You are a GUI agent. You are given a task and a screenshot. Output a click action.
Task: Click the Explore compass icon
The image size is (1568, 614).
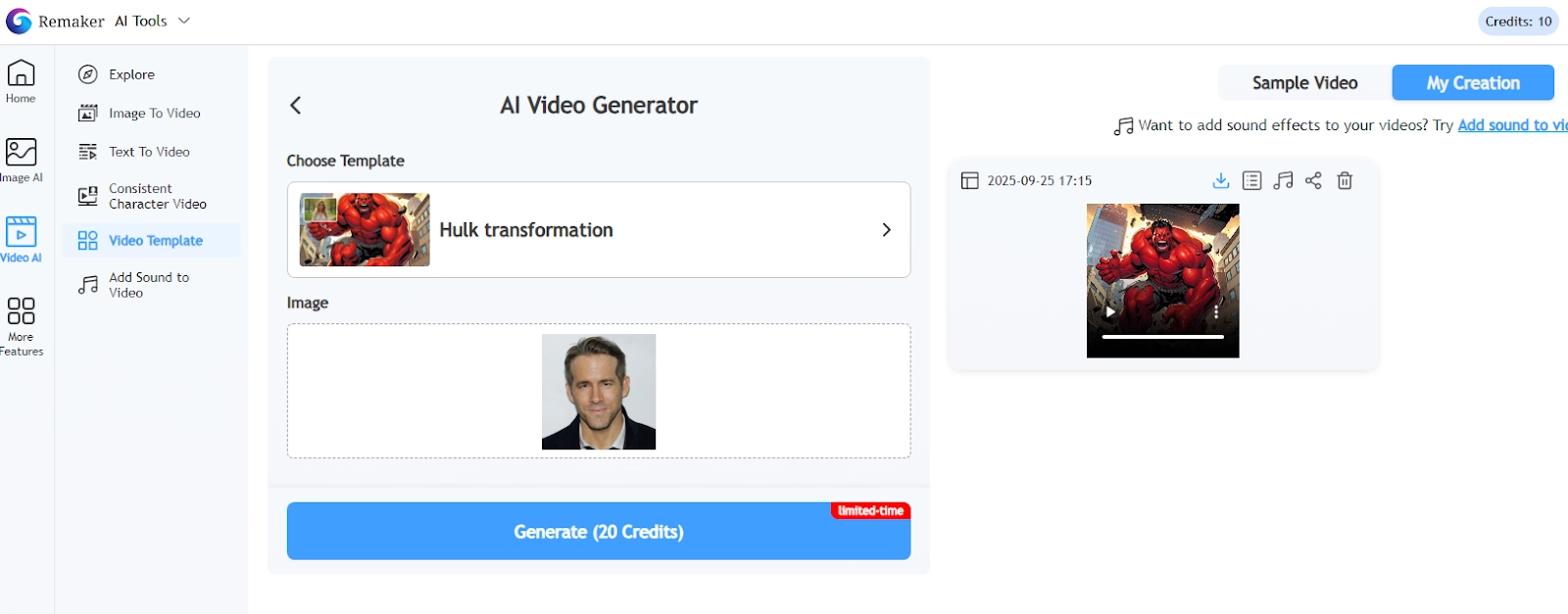(x=87, y=74)
